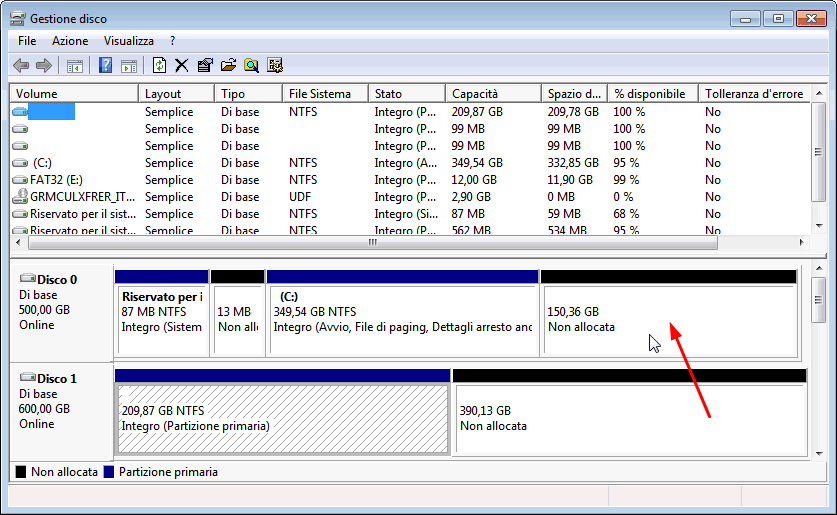Sort by the Capacità column header
837x515 pixels.
point(493,94)
